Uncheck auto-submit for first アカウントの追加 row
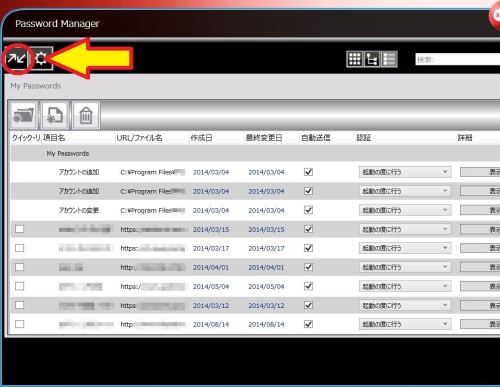Image resolution: width=500 pixels, height=387 pixels. pos(309,172)
